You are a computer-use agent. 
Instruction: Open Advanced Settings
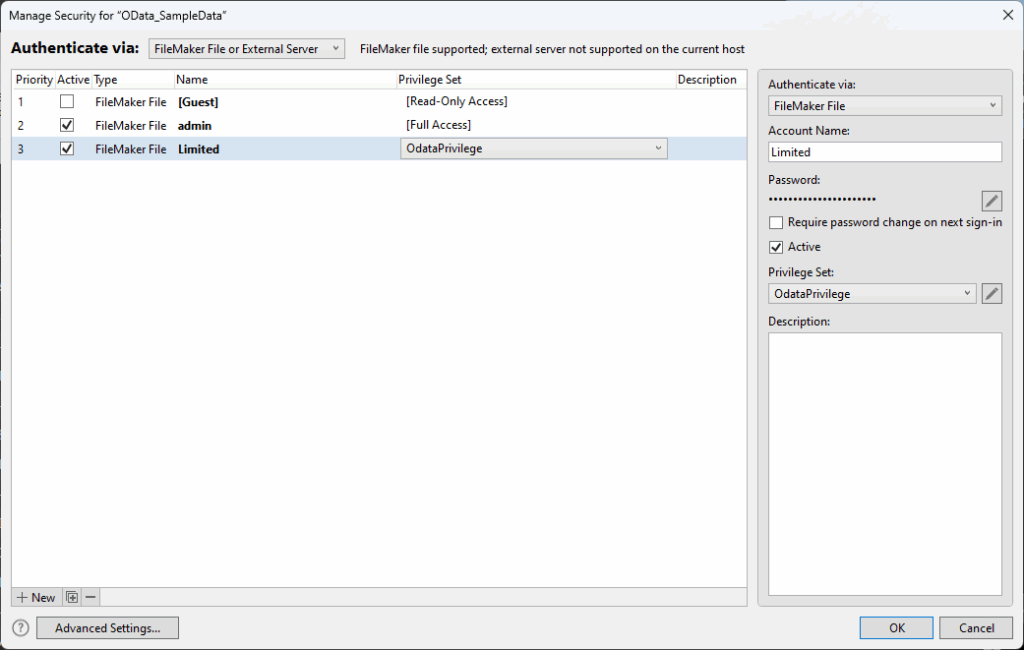point(107,628)
